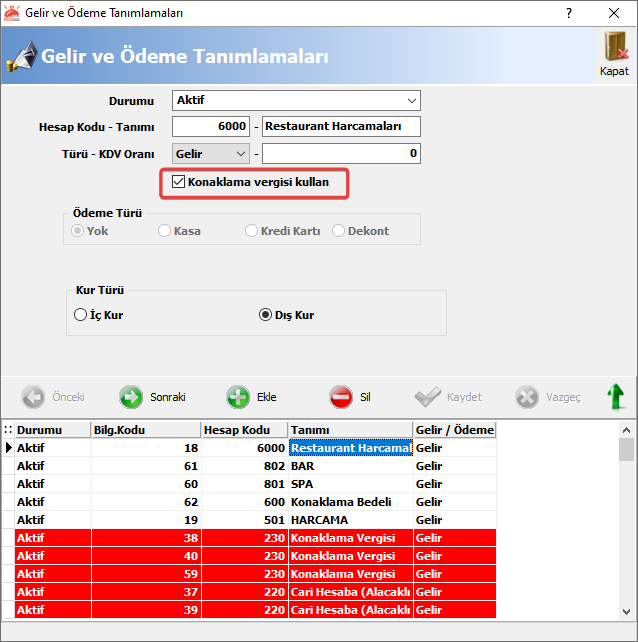Click the Hesap Kodu column header
The height and width of the screenshot is (642, 638).
[245, 430]
